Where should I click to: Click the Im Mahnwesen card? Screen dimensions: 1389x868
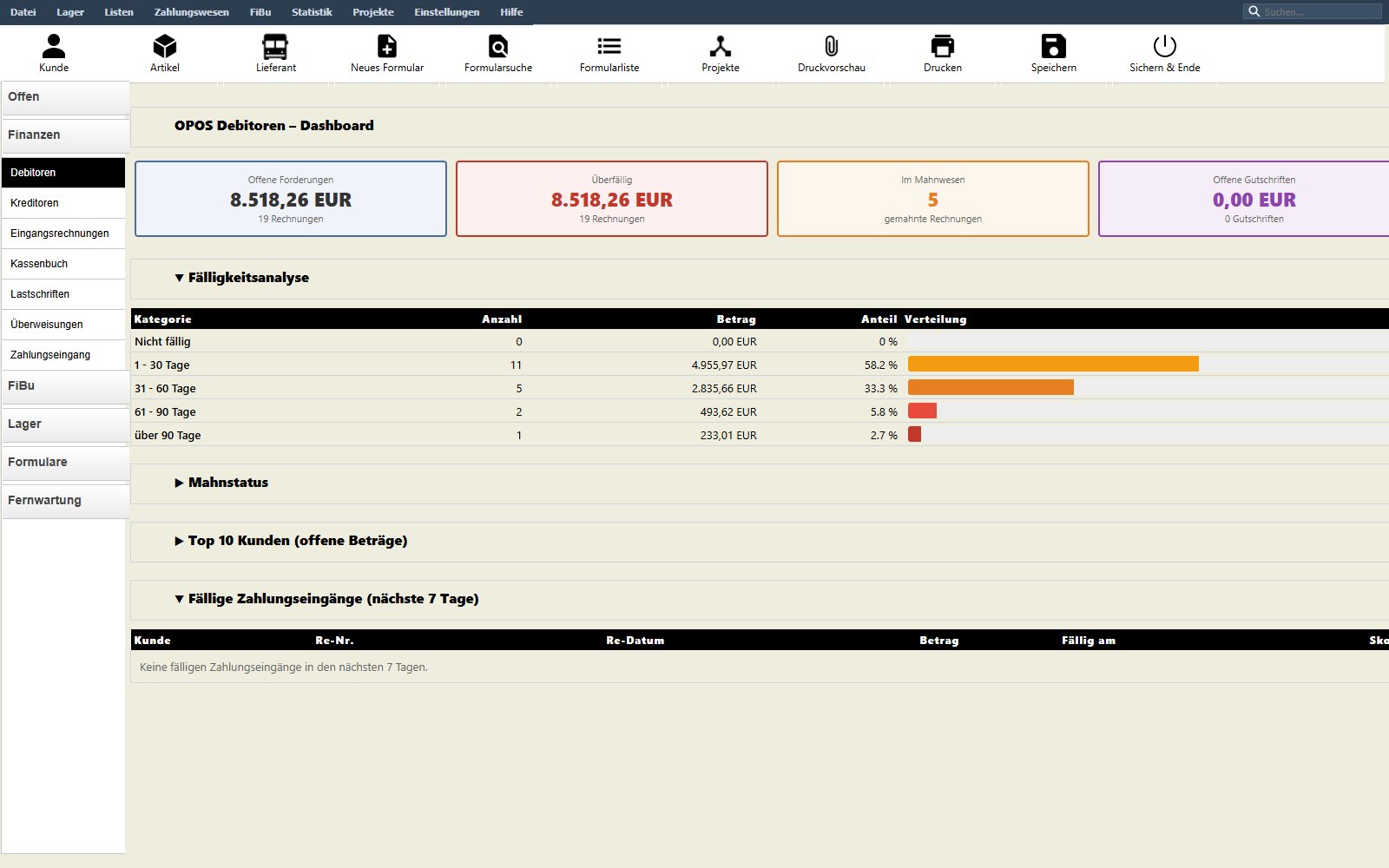tap(933, 199)
